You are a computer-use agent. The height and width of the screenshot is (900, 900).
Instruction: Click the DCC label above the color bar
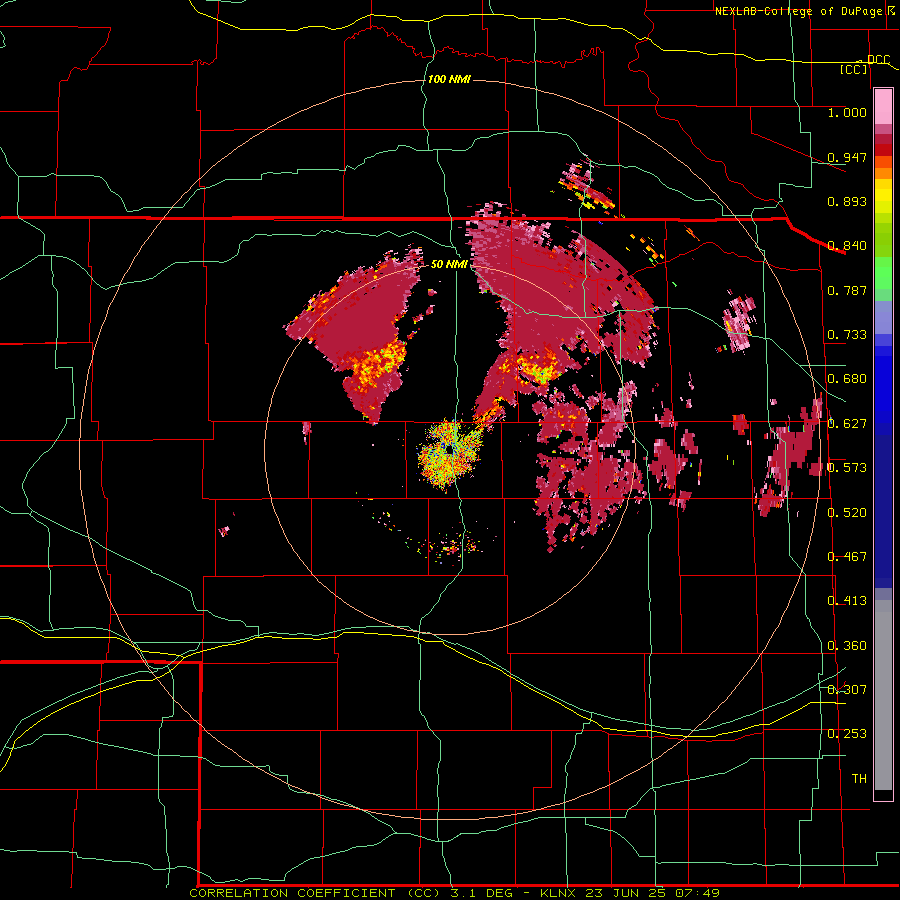[x=878, y=60]
